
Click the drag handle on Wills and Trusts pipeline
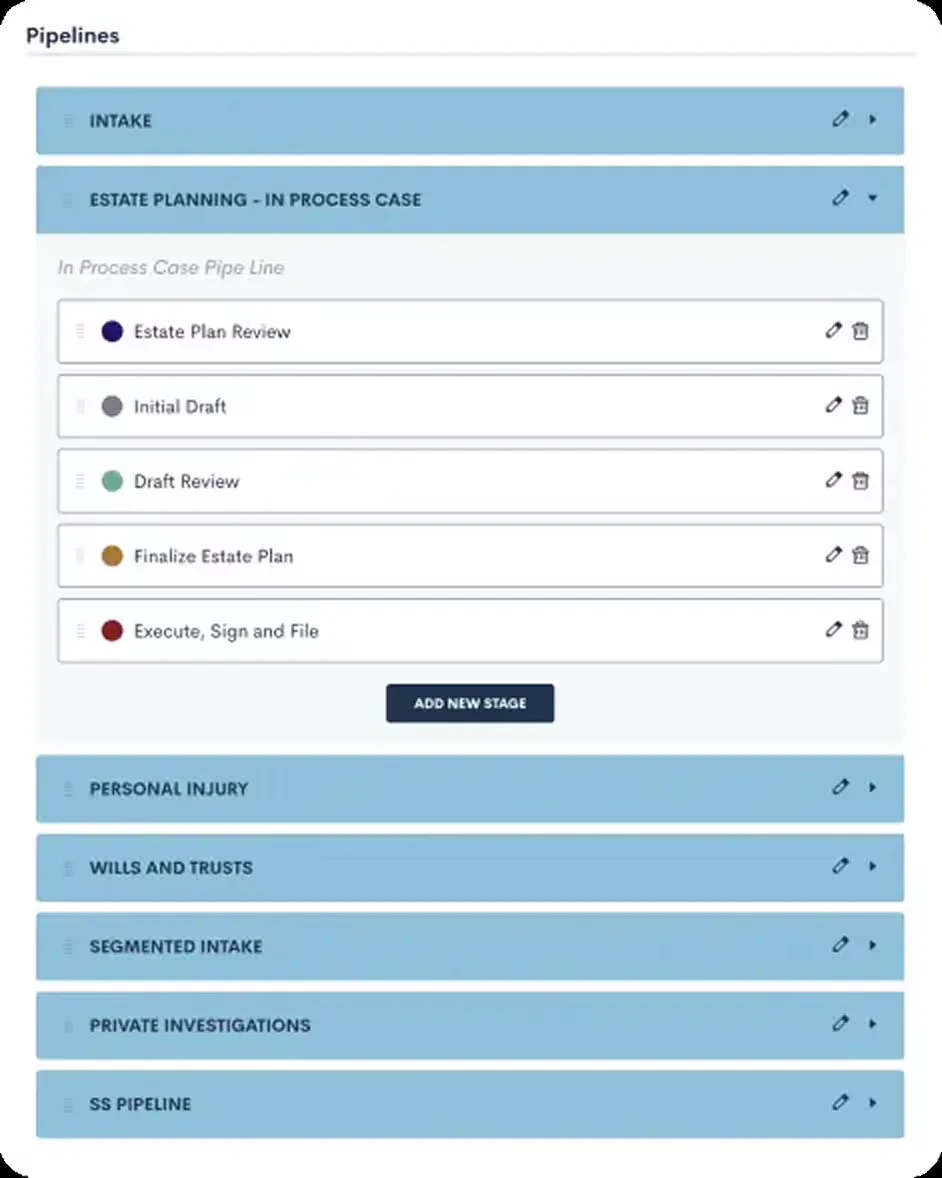(68, 866)
